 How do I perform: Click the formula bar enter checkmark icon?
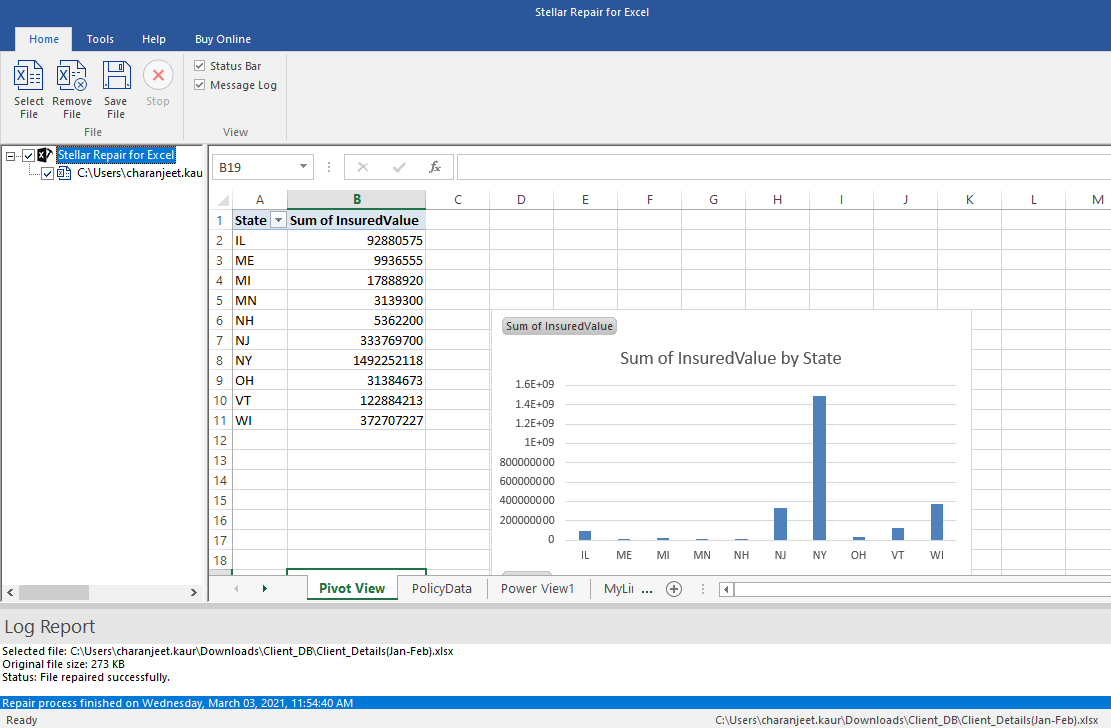399,167
